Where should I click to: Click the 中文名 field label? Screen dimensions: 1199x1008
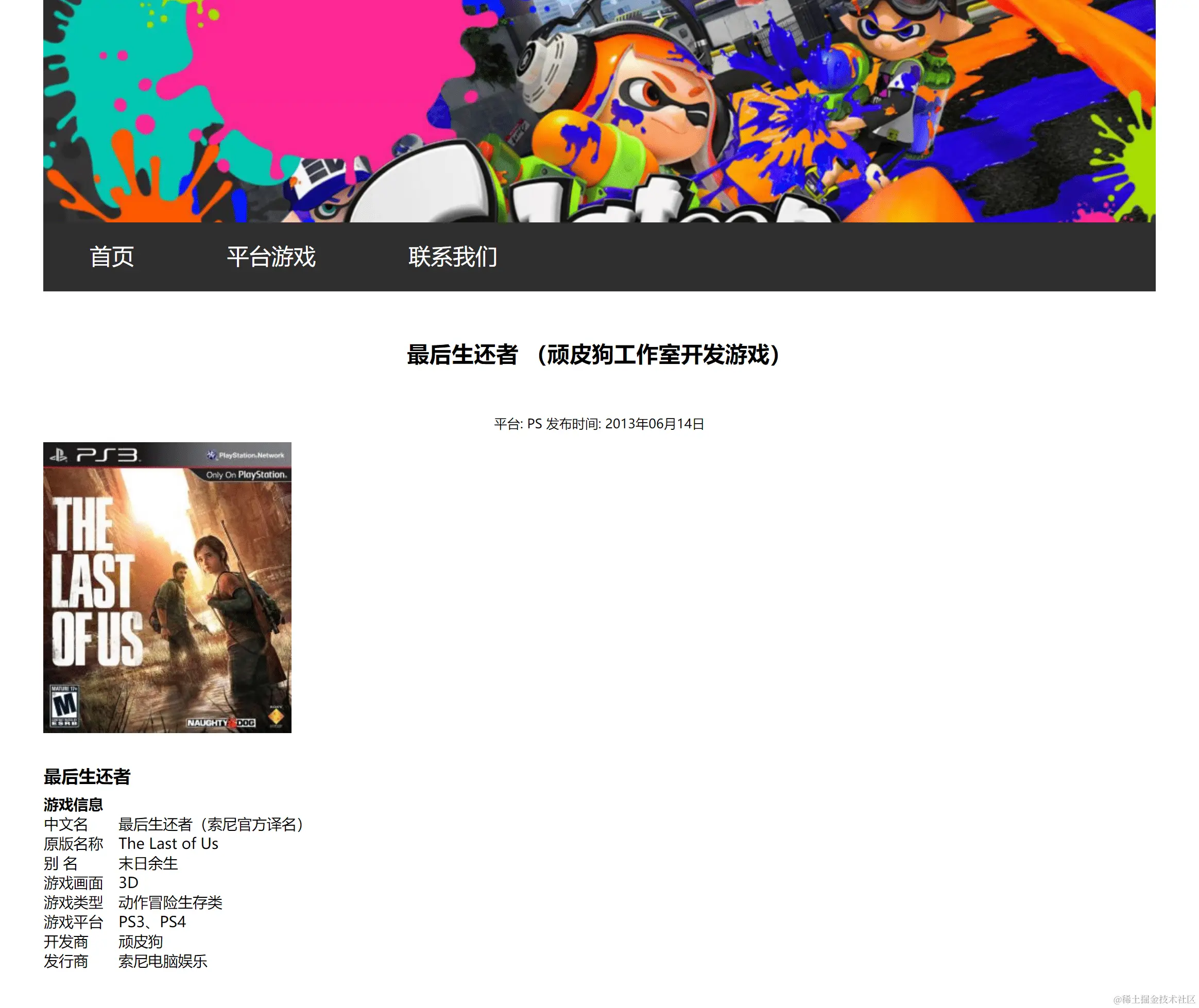tap(65, 825)
